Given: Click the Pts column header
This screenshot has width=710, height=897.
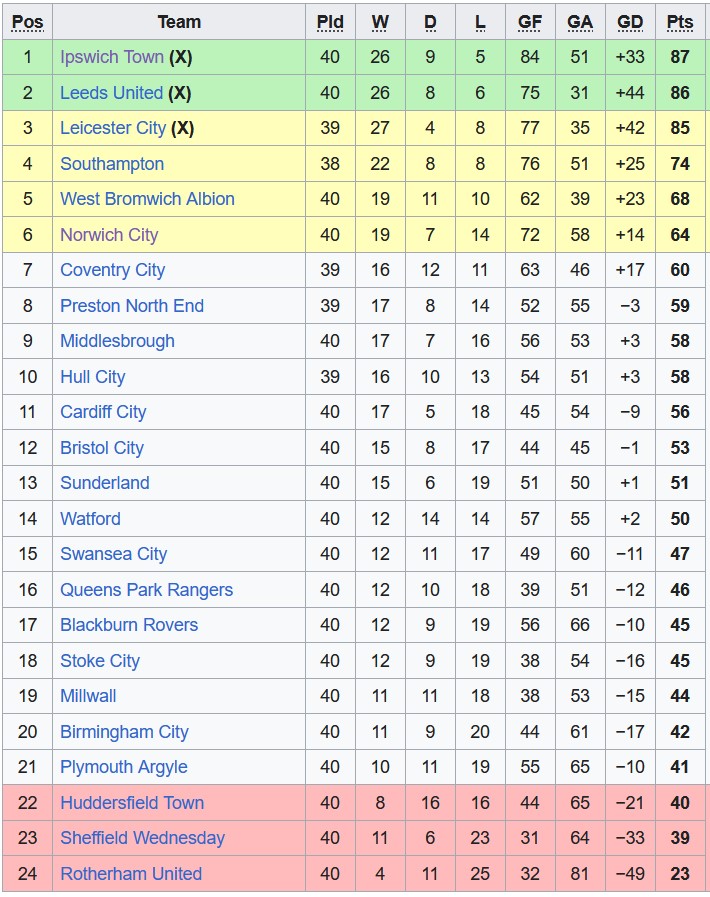Looking at the screenshot, I should pyautogui.click(x=680, y=22).
